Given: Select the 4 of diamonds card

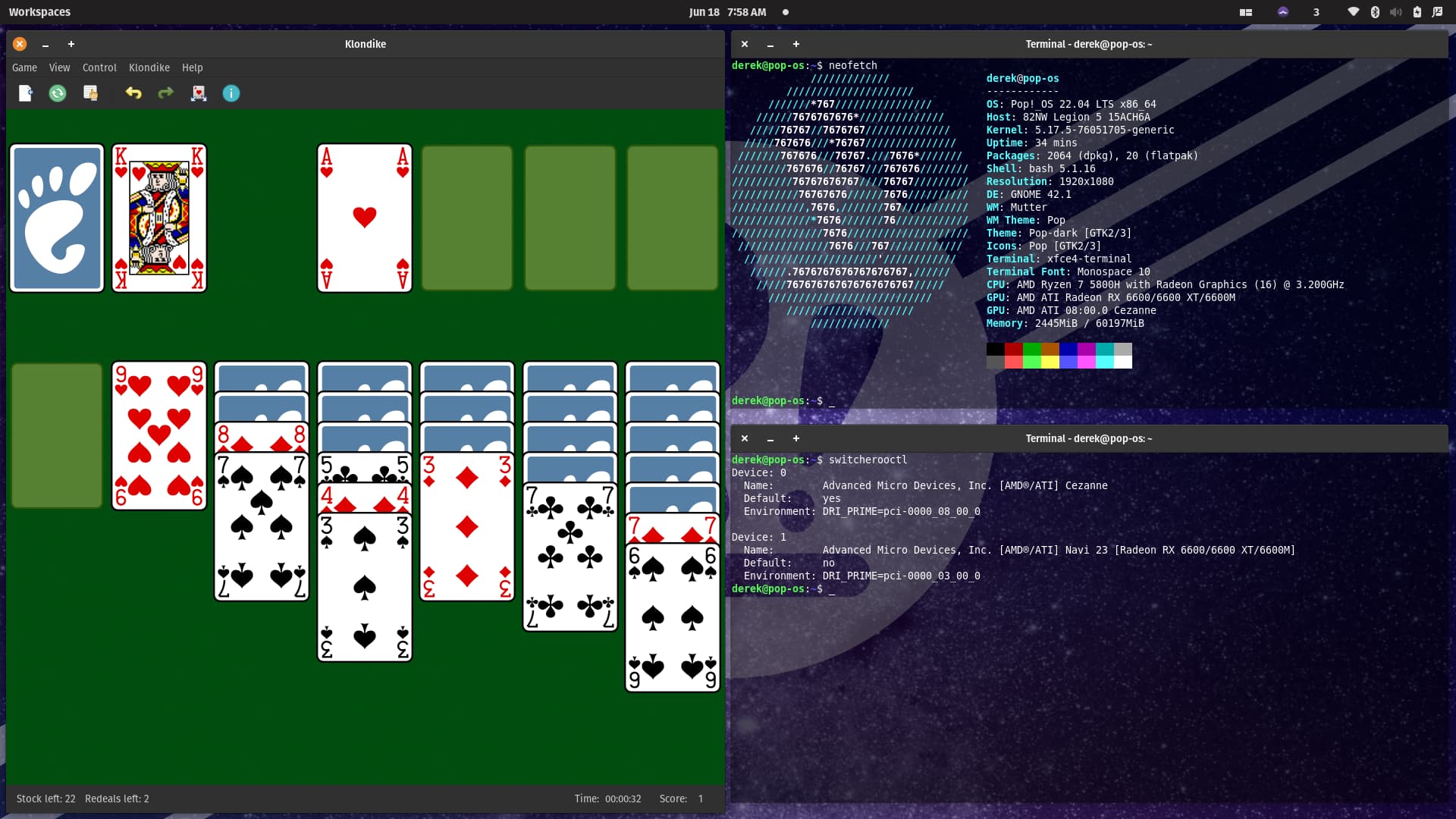Looking at the screenshot, I should coord(365,497).
